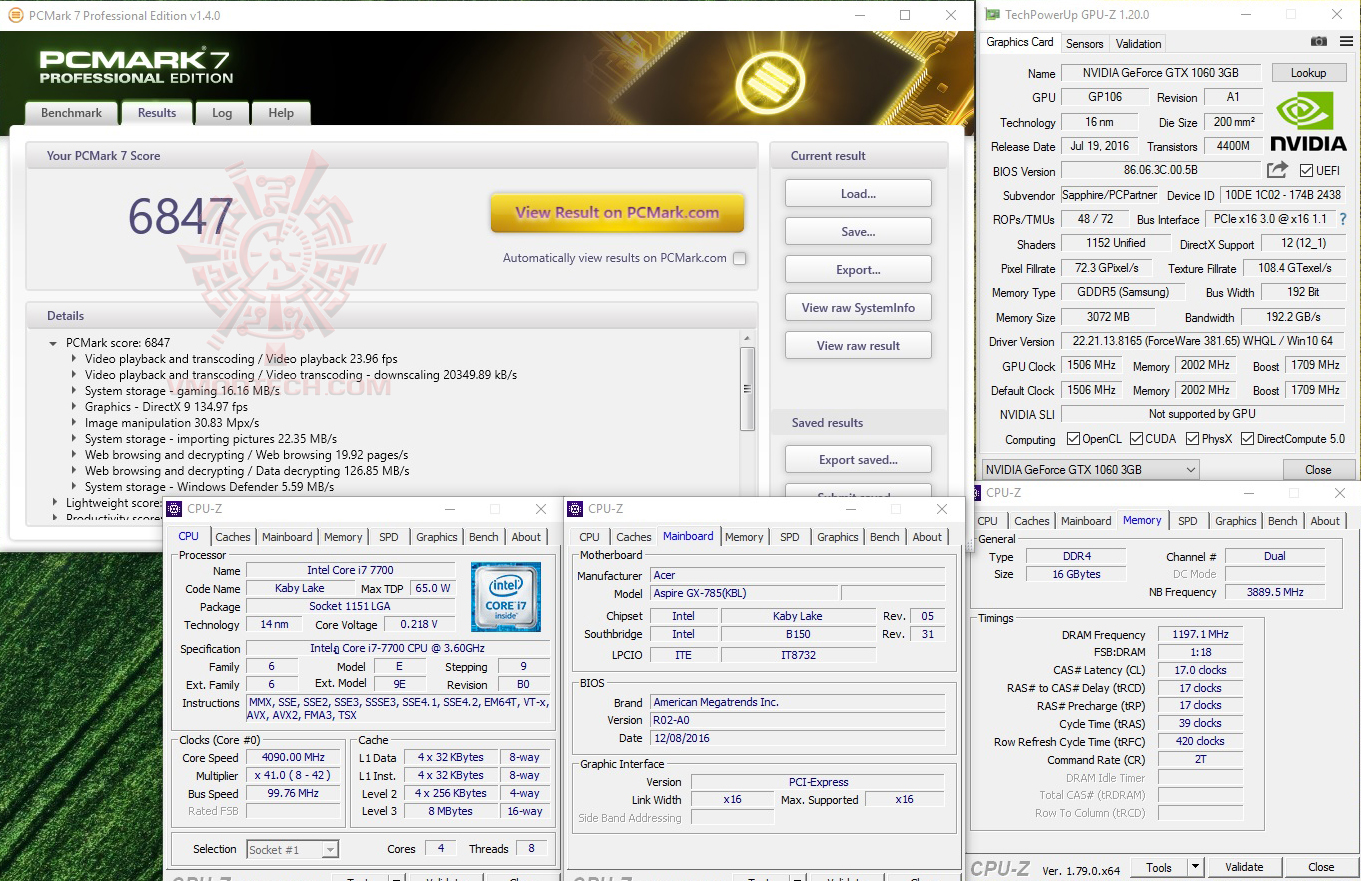1361x881 pixels.
Task: Click the Intel Core i7 badge in CPU-Z
Action: coord(506,597)
